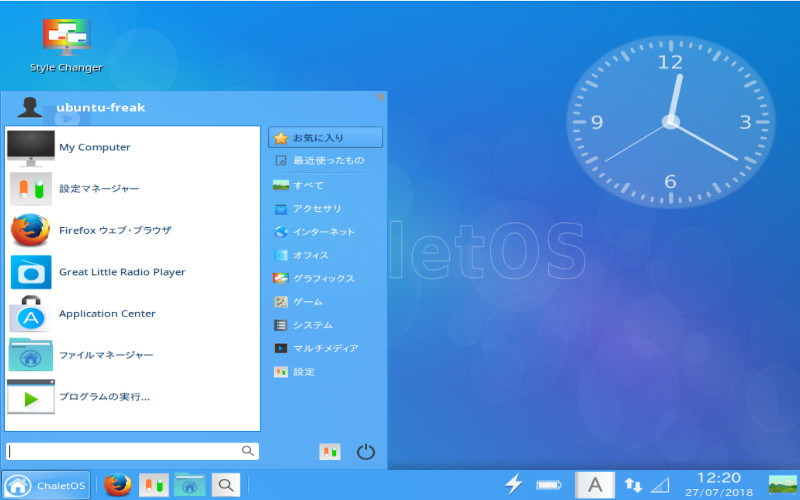The image size is (800, 500).
Task: Click the analog clock desktop widget
Action: coord(670,122)
